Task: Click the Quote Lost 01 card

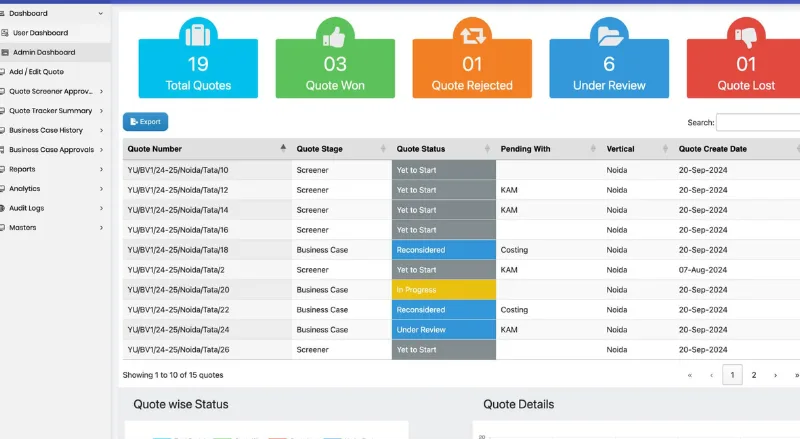Action: (743, 68)
